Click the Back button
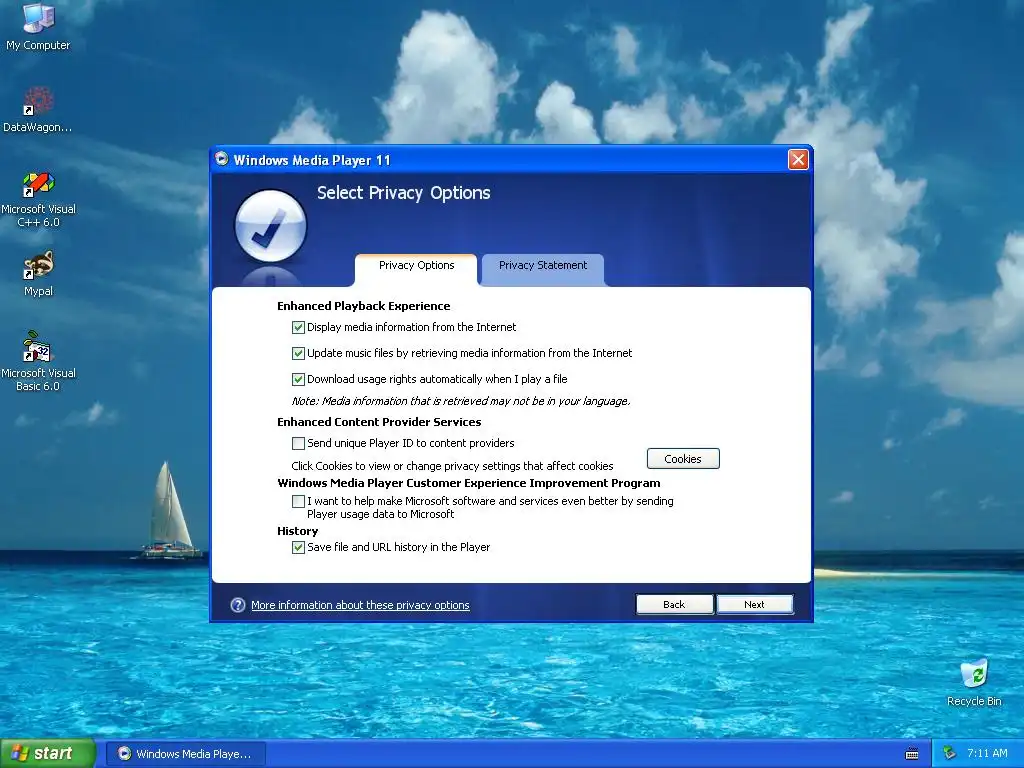The height and width of the screenshot is (768, 1024). (675, 604)
